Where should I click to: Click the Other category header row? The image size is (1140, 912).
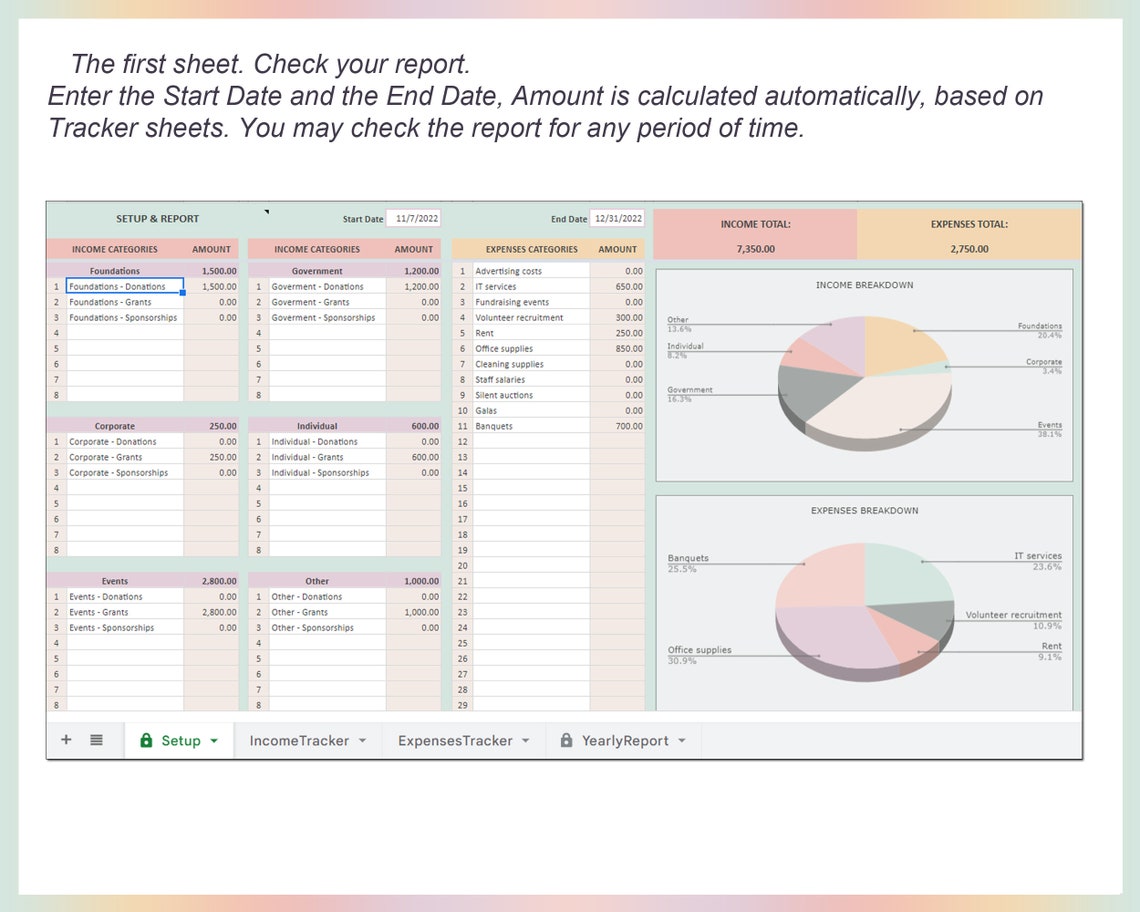coord(345,580)
